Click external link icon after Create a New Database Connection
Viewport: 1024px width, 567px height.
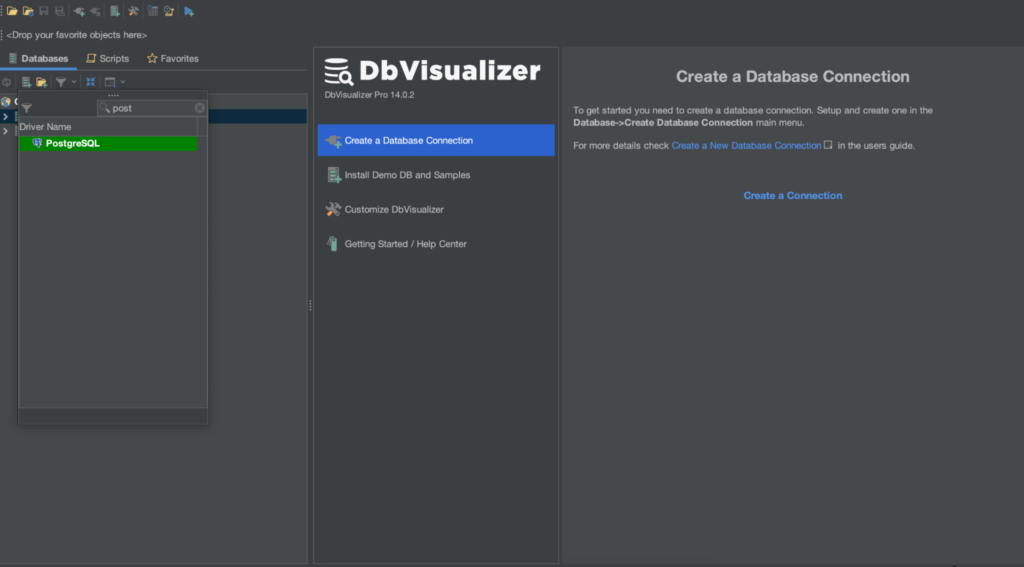tap(828, 145)
